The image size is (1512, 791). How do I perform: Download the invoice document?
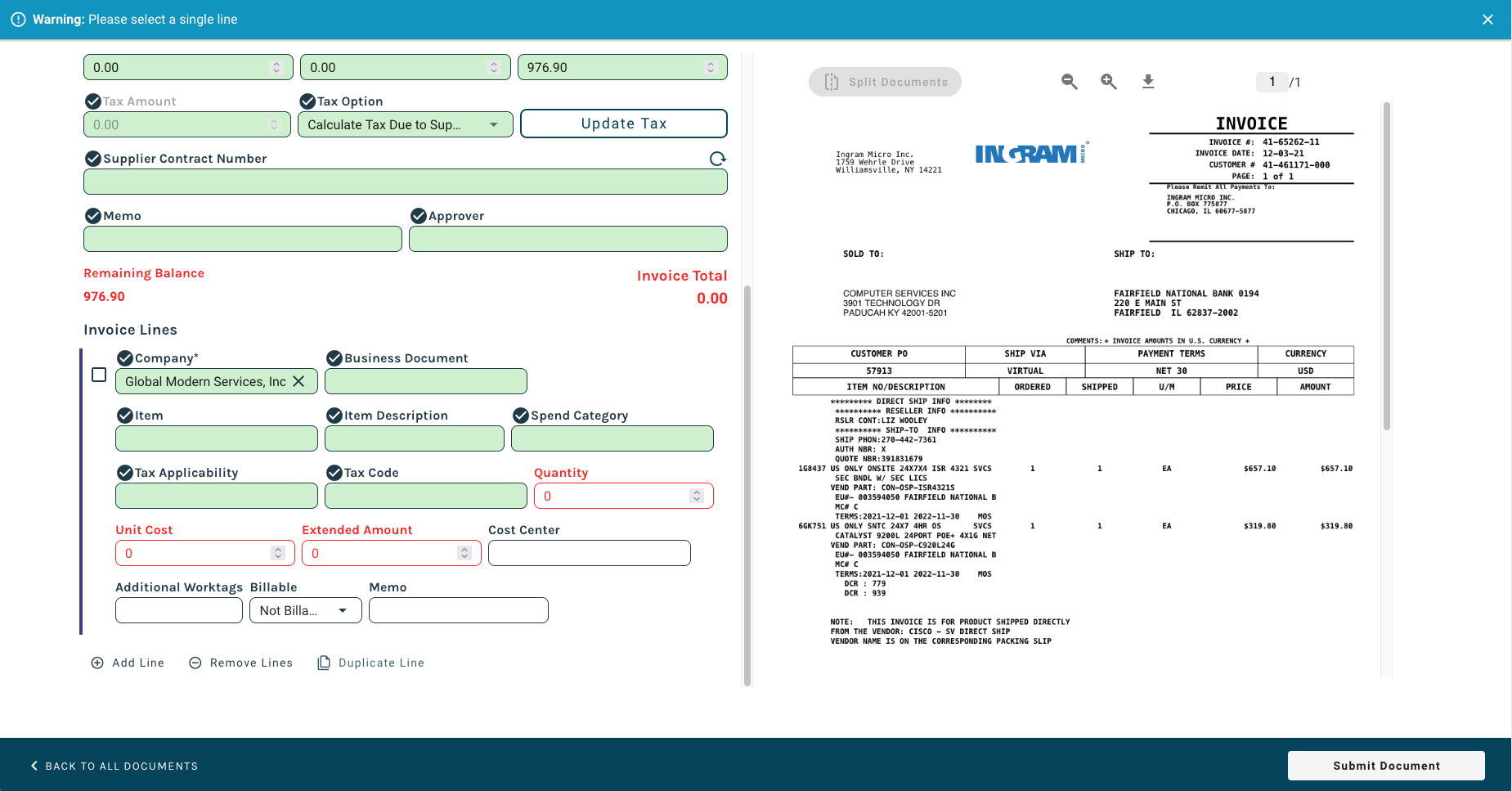coord(1148,82)
